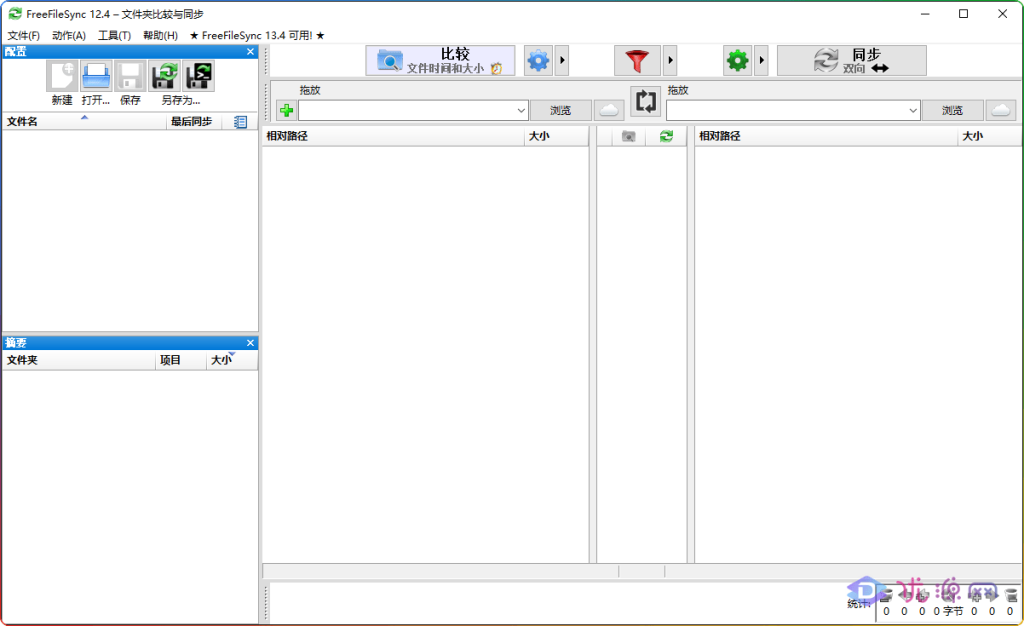Image resolution: width=1024 pixels, height=626 pixels.
Task: Click the FreeFileSync app icon in title bar
Action: (x=14, y=14)
